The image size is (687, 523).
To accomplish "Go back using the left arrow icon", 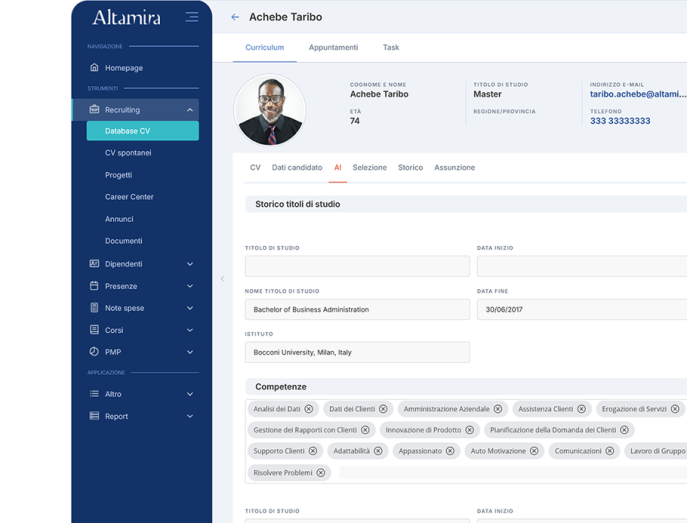I will pos(235,17).
